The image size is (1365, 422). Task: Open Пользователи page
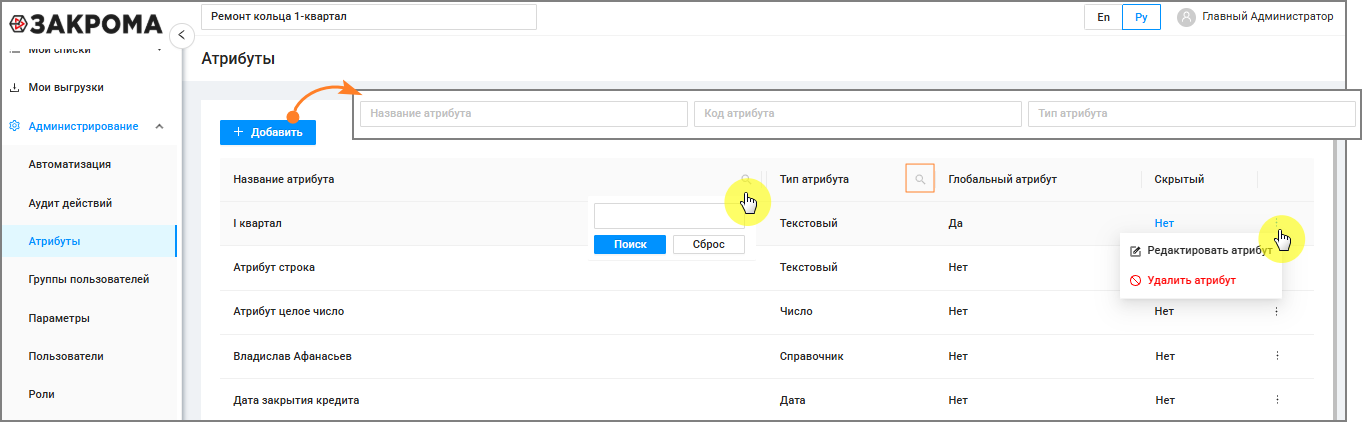[x=66, y=356]
